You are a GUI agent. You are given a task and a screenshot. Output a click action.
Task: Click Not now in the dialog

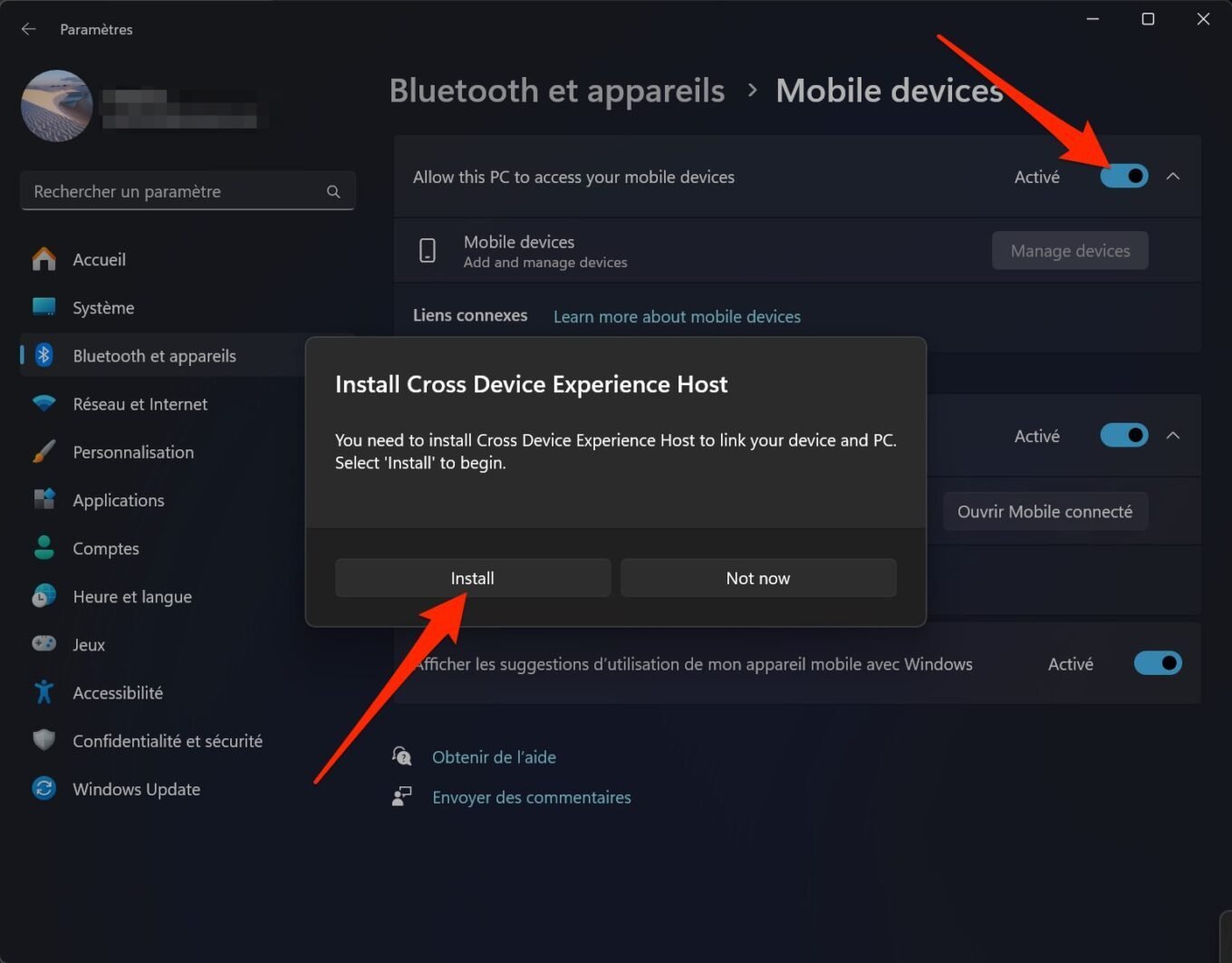pos(758,578)
